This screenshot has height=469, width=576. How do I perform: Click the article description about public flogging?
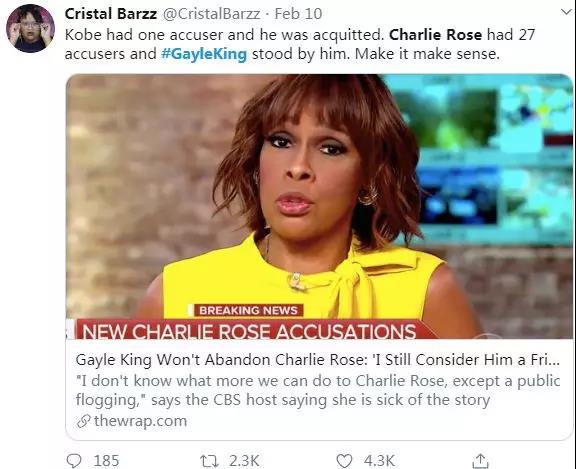pos(318,390)
